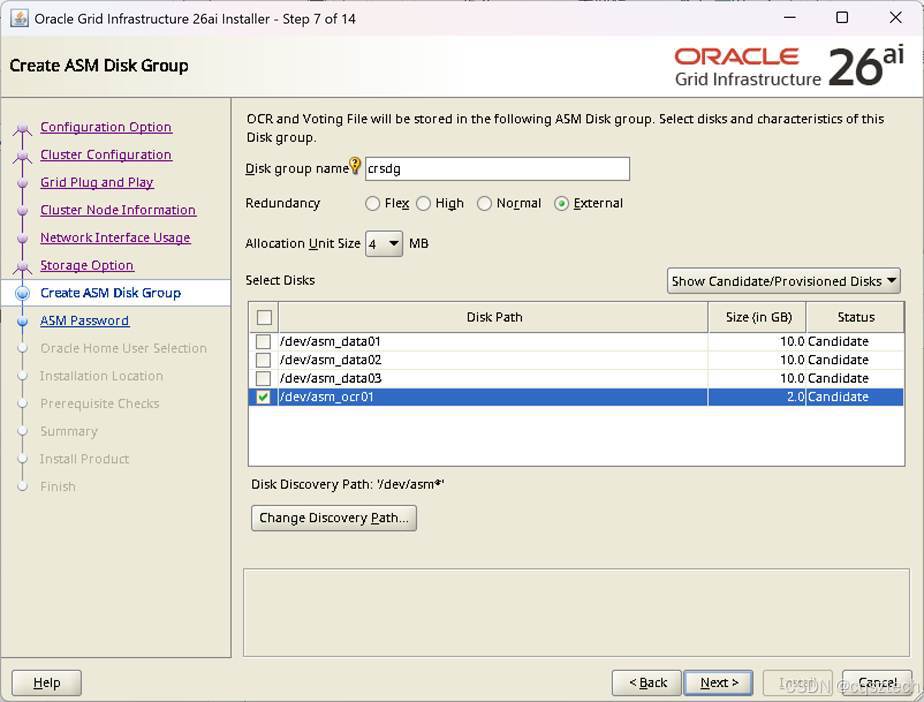Go to Grid Plug and Play step

pyautogui.click(x=97, y=182)
